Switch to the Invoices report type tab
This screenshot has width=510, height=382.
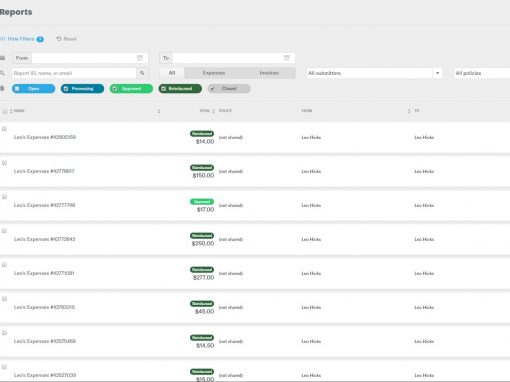click(x=269, y=73)
